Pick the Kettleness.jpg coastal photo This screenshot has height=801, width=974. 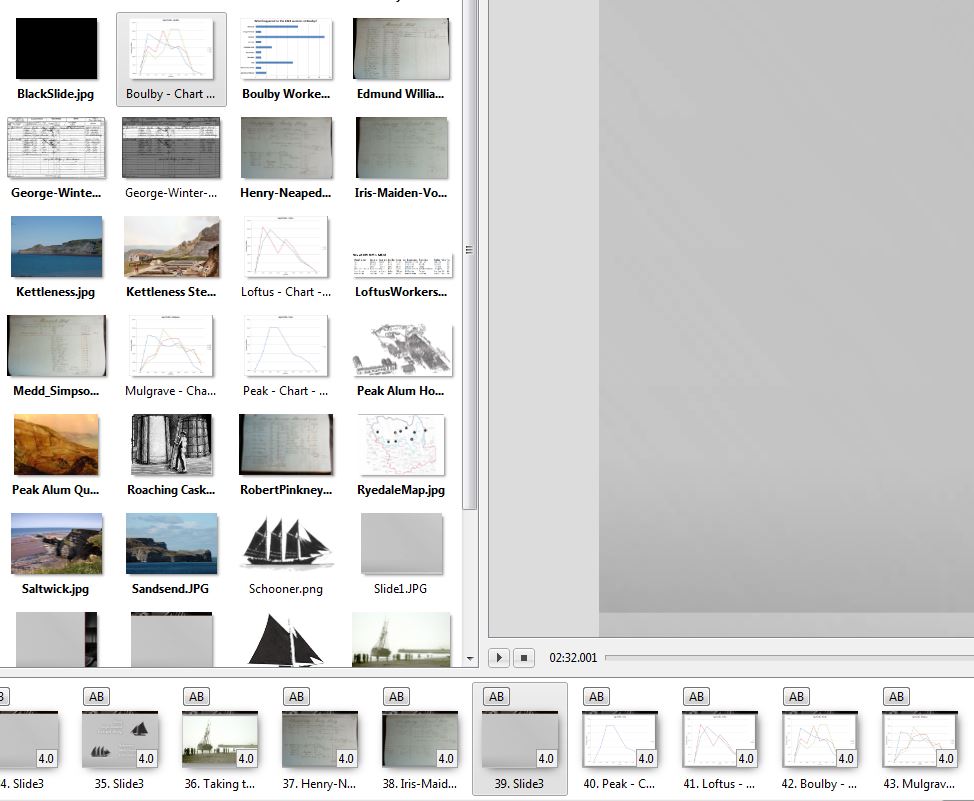tap(56, 248)
